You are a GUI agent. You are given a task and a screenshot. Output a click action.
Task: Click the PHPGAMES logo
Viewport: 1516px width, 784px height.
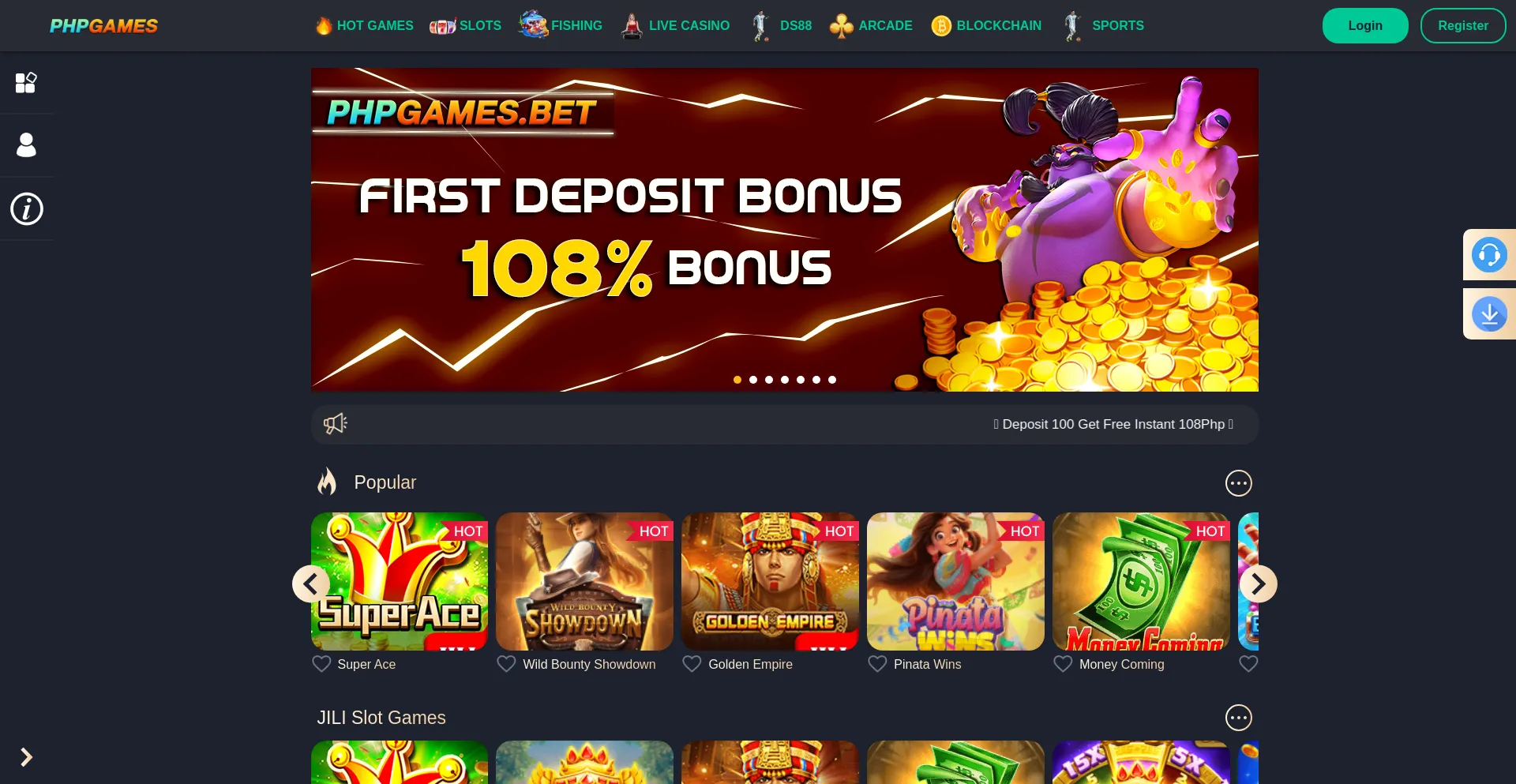pyautogui.click(x=103, y=26)
